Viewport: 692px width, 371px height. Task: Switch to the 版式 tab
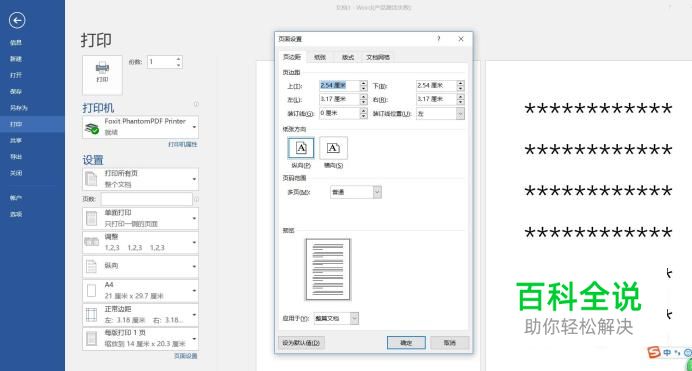click(348, 57)
